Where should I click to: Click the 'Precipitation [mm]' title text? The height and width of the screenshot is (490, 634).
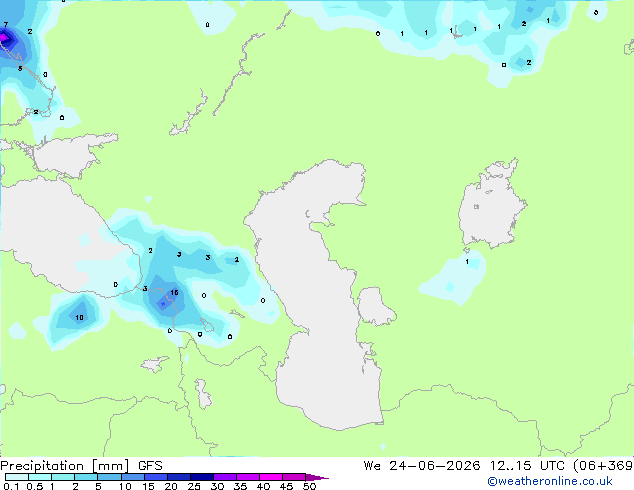tap(65, 466)
